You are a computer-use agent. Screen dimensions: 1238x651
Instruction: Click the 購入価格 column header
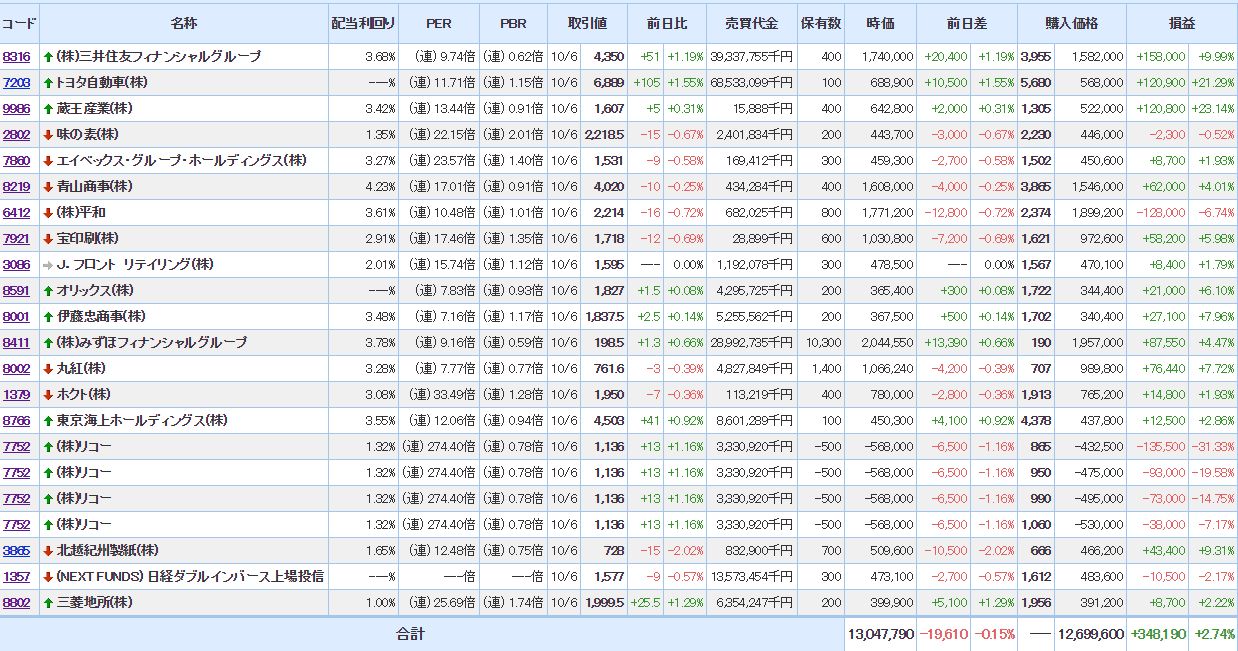click(1071, 22)
